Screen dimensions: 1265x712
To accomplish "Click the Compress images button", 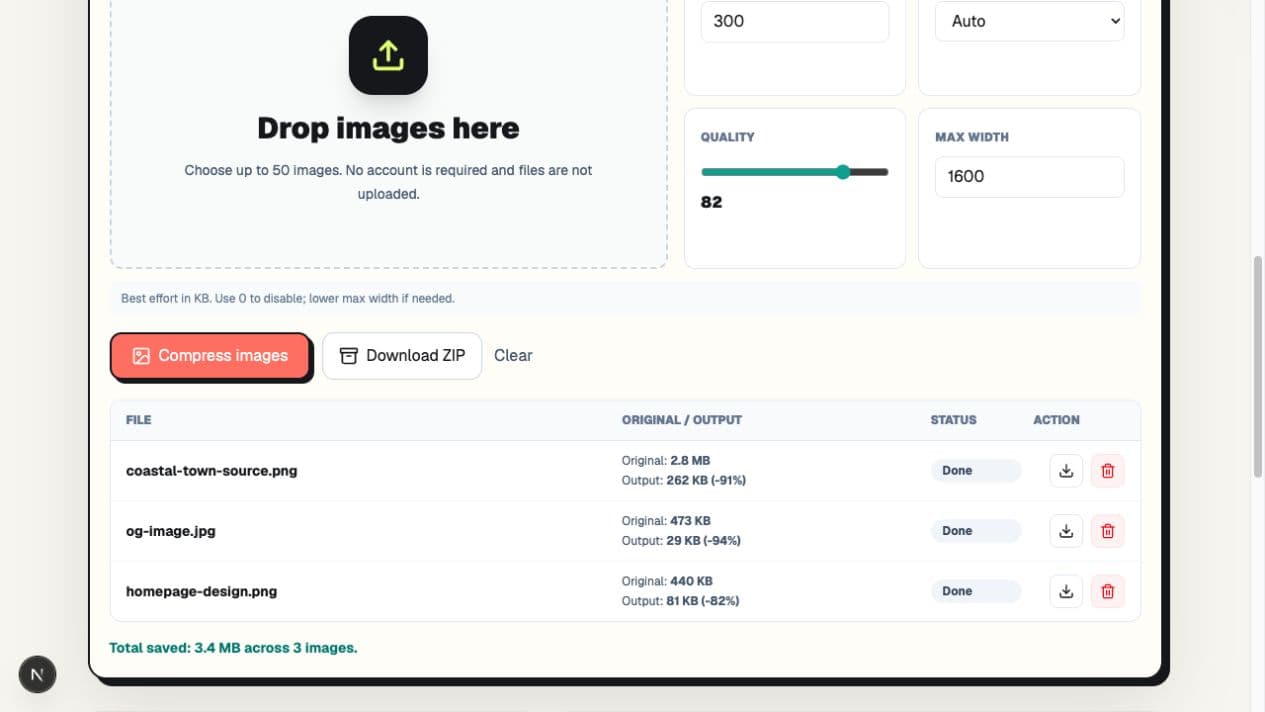I will [210, 355].
